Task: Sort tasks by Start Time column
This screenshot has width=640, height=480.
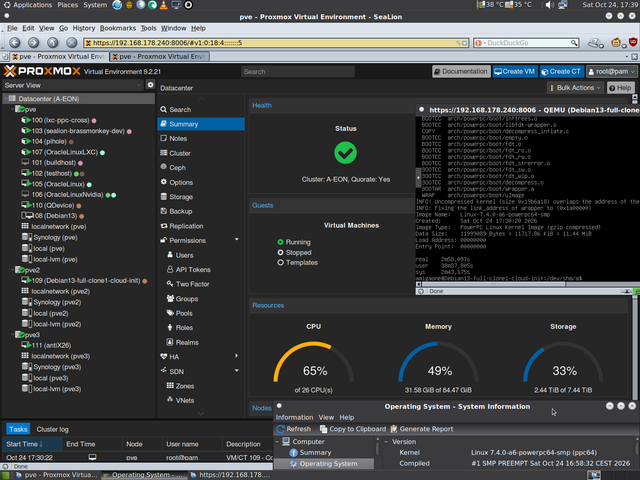Action: click(32, 444)
